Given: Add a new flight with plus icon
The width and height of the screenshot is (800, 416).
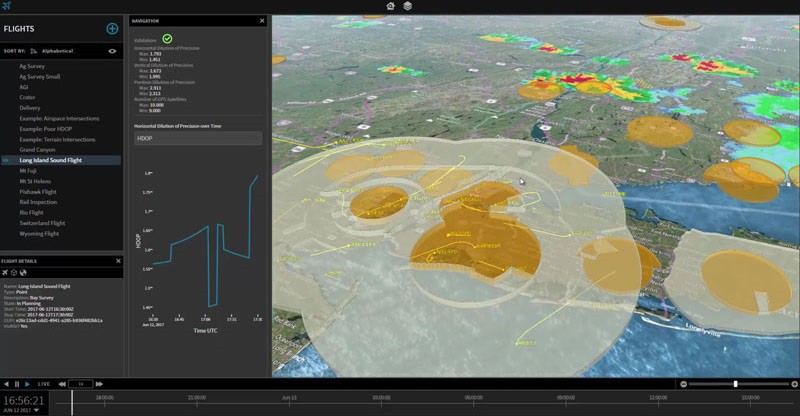Looking at the screenshot, I should coord(112,29).
